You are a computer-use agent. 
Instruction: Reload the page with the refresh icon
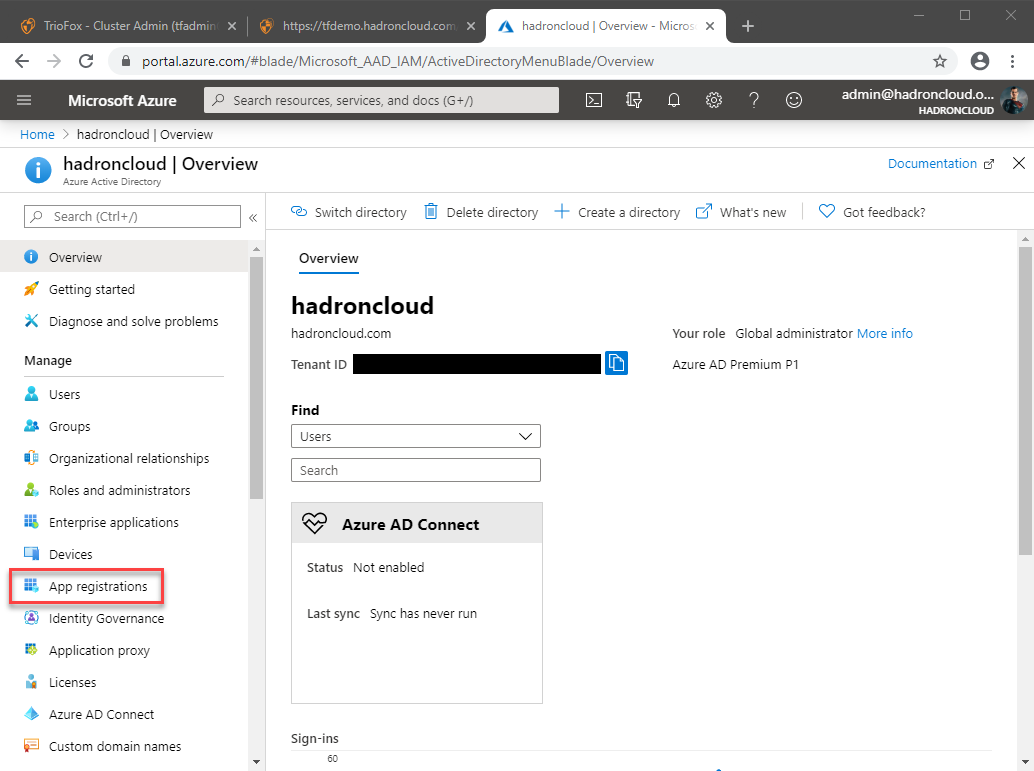[86, 61]
